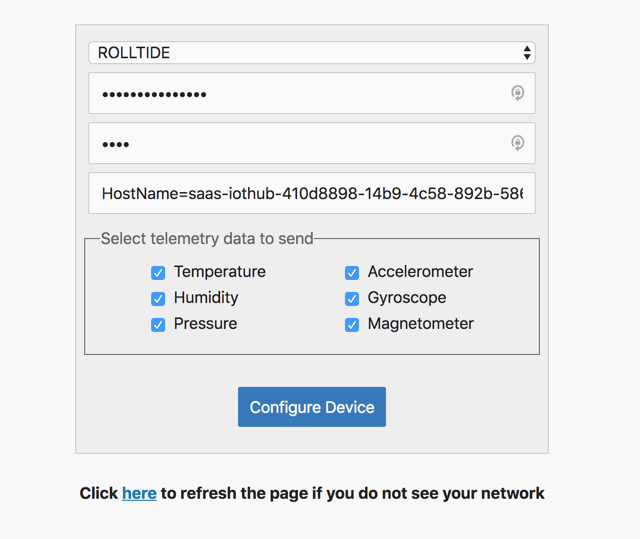Click the Temperature label text

coord(220,272)
